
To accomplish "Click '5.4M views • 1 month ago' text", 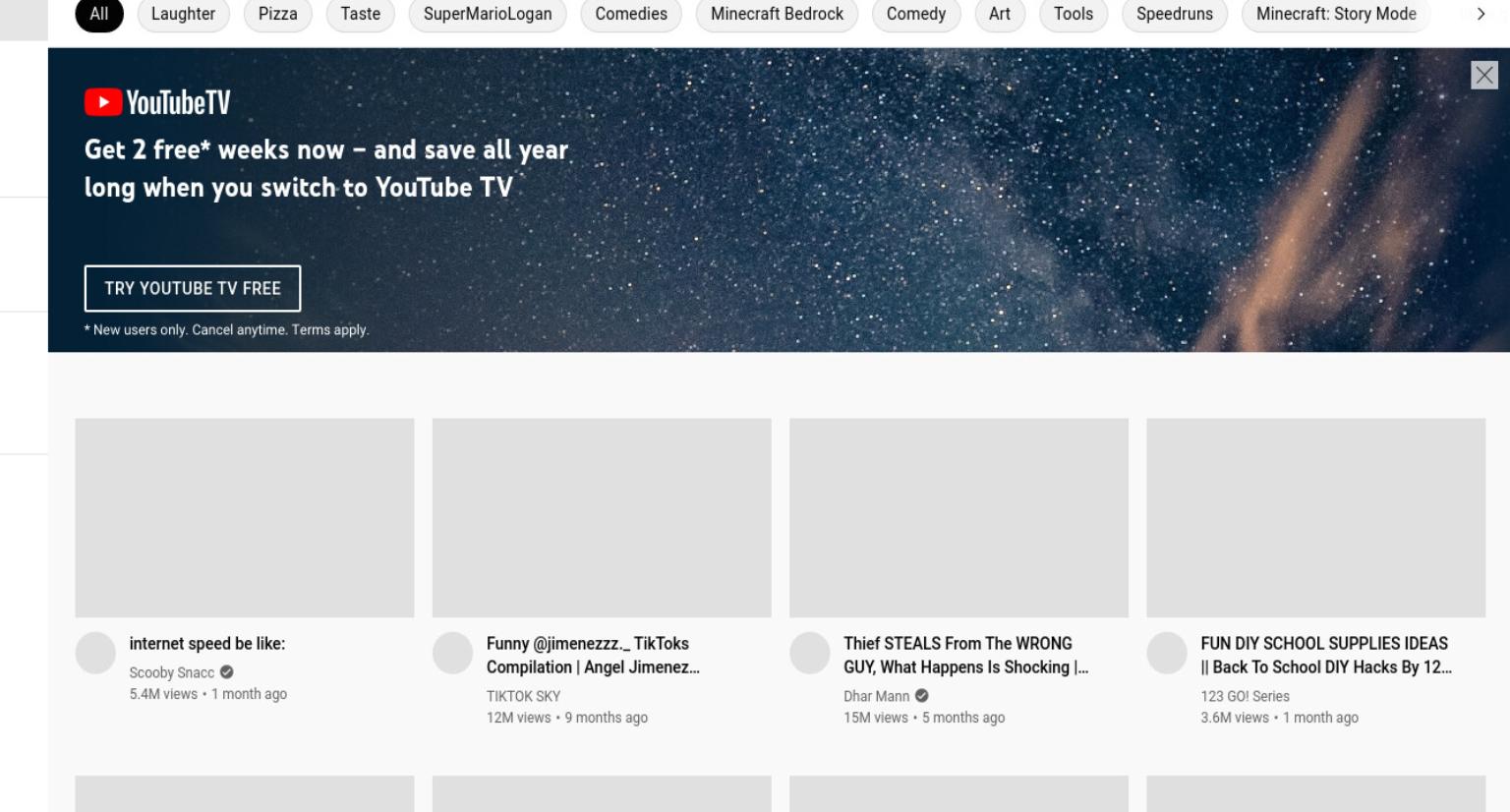I will (208, 694).
